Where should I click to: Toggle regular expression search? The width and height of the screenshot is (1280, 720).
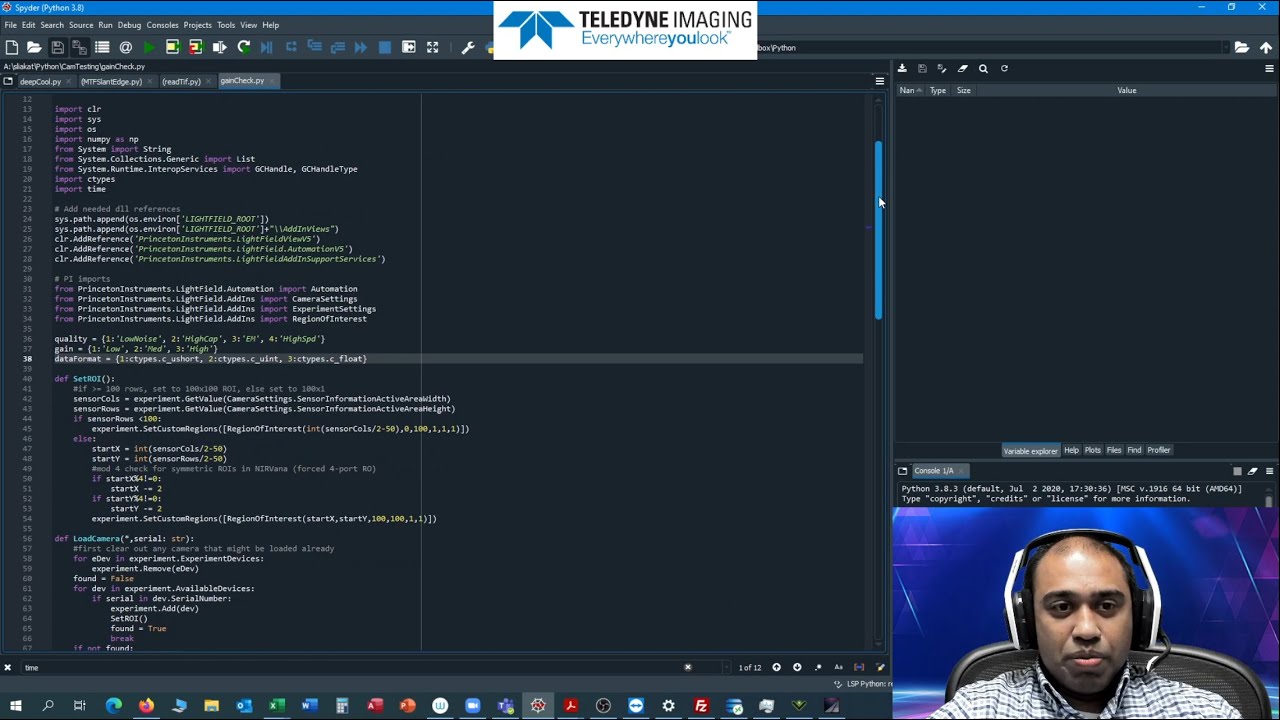coord(818,667)
